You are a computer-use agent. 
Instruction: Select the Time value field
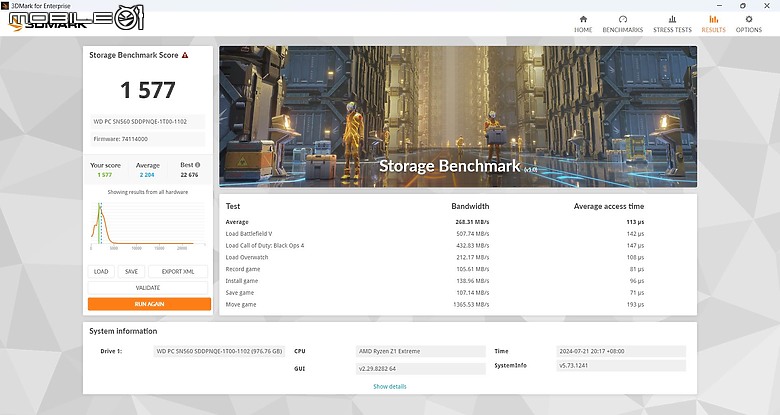pos(621,351)
